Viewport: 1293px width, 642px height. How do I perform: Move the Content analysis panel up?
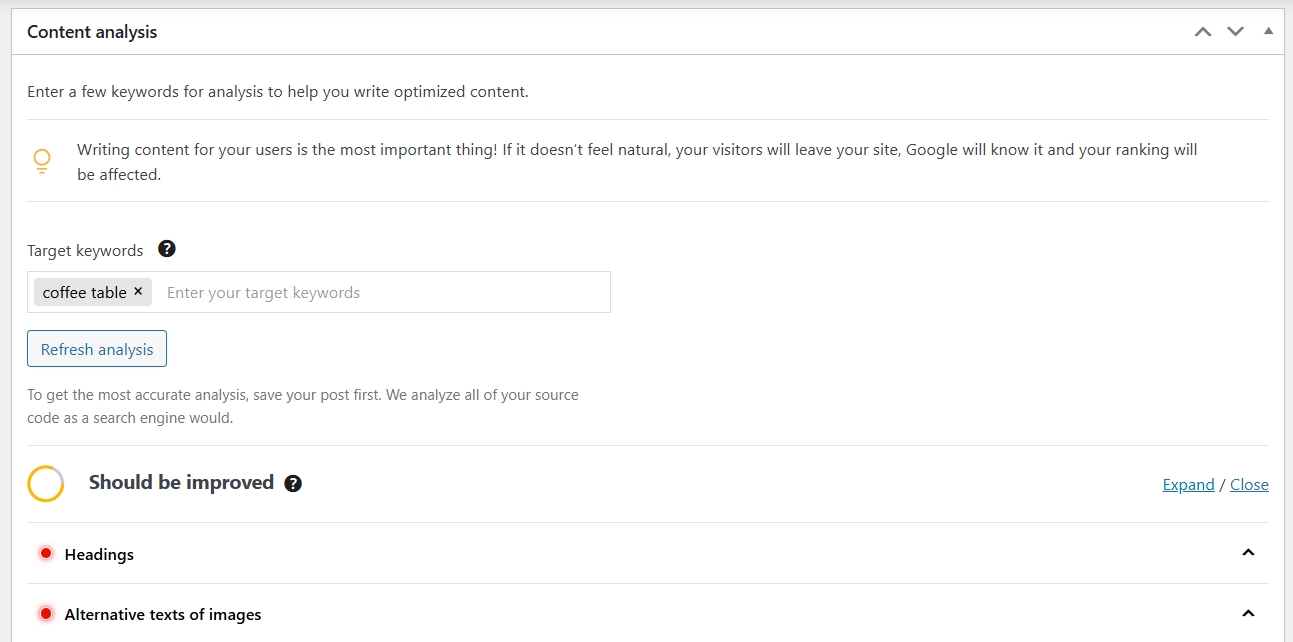pos(1203,32)
